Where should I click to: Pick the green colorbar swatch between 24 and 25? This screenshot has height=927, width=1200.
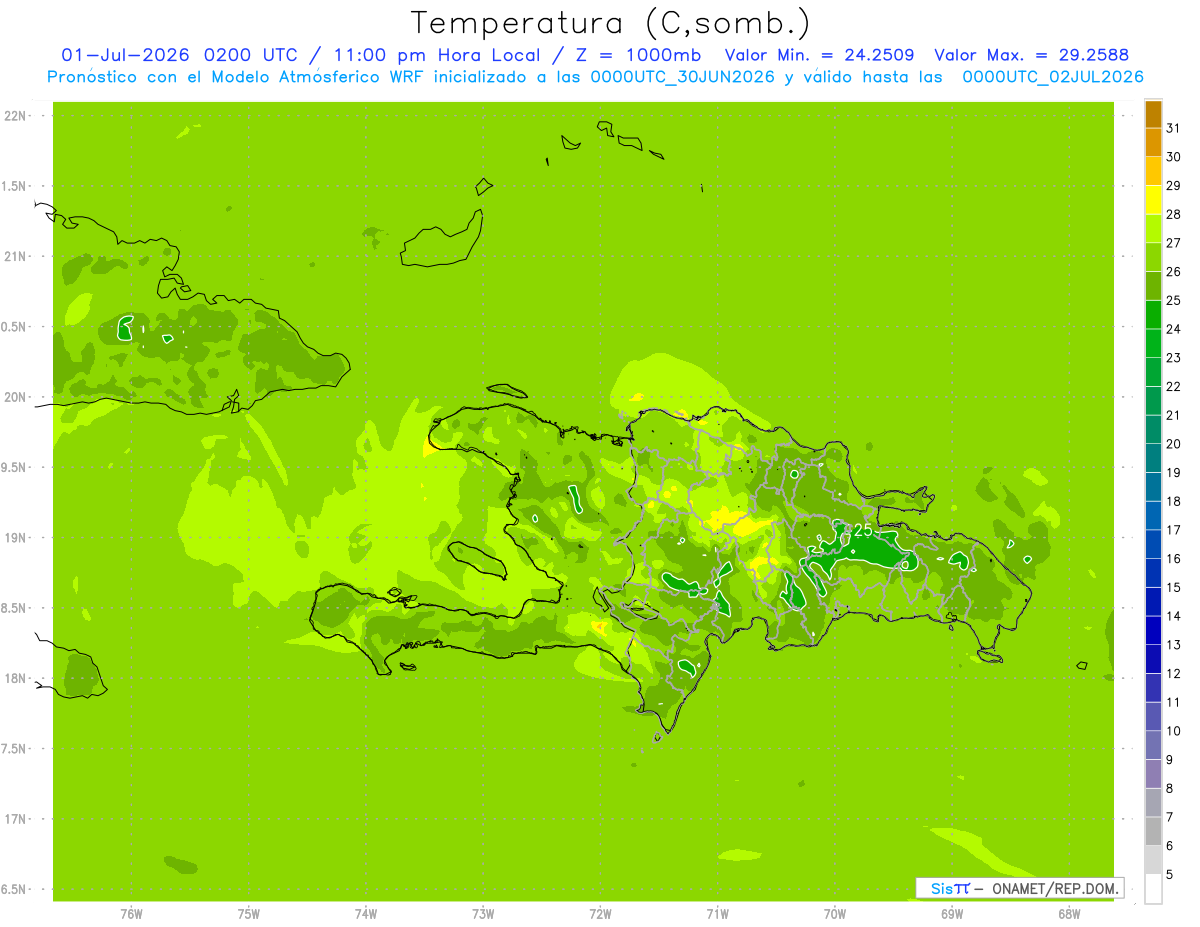tap(1153, 315)
